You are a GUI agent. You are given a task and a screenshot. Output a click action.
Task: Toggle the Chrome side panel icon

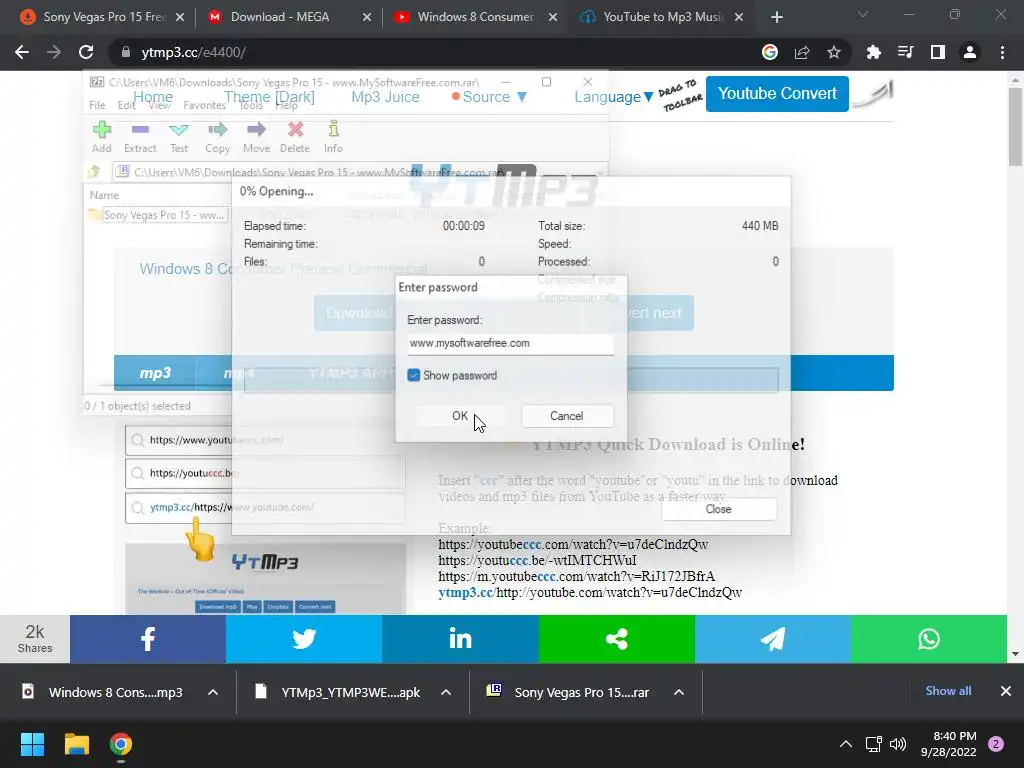(938, 52)
